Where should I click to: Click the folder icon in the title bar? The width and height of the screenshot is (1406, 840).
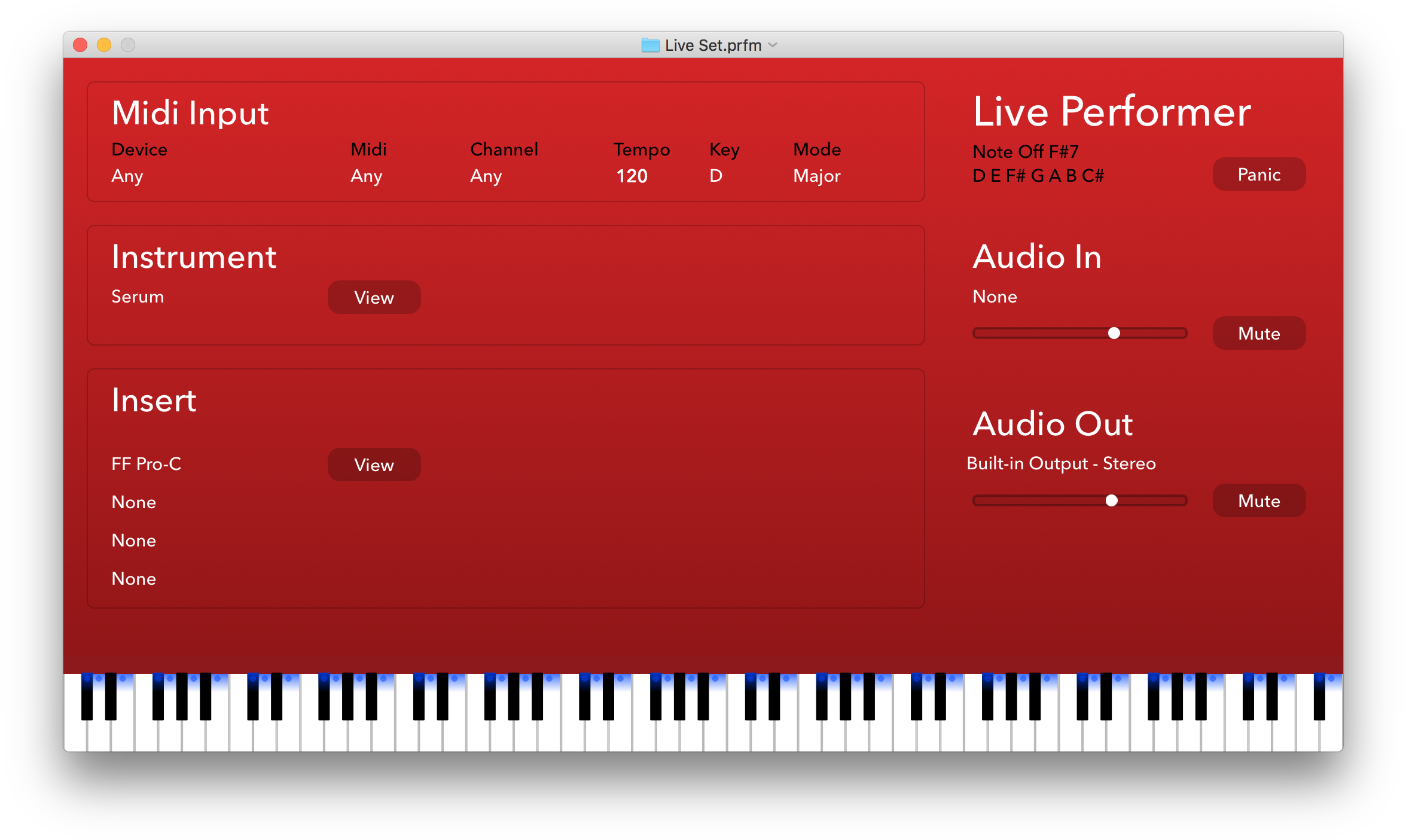tap(650, 45)
